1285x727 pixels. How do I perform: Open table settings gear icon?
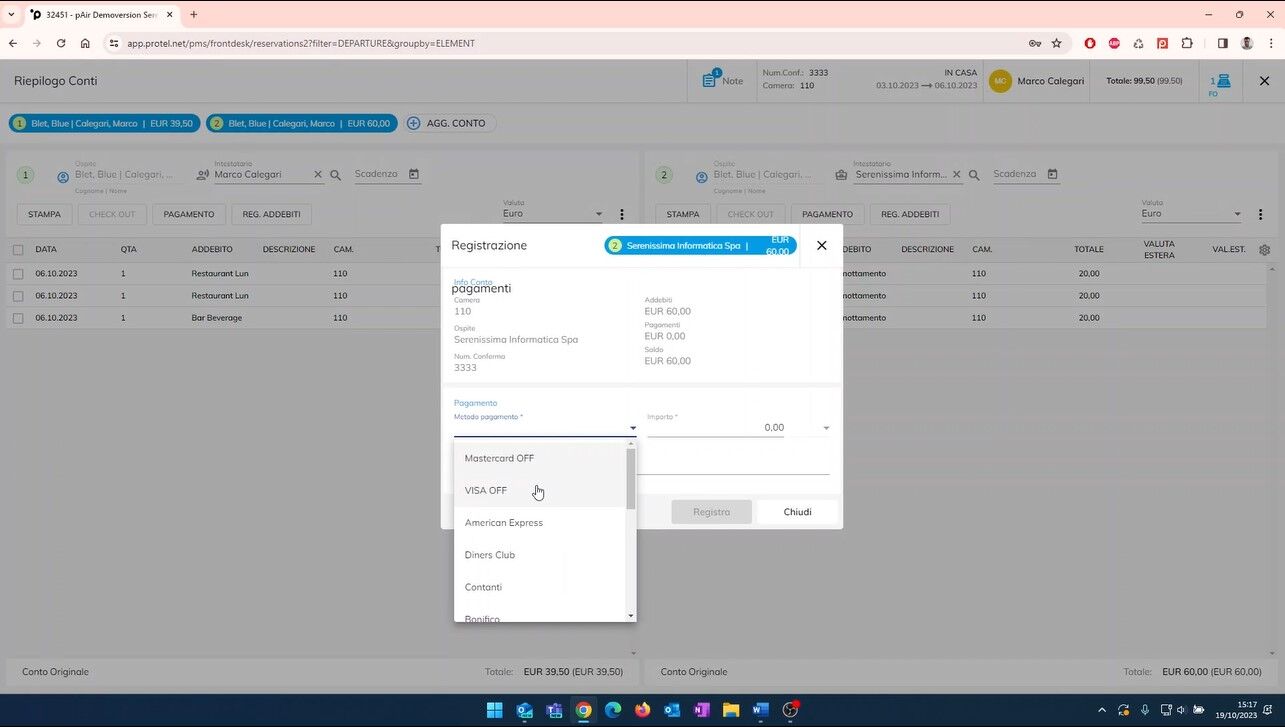point(1264,250)
